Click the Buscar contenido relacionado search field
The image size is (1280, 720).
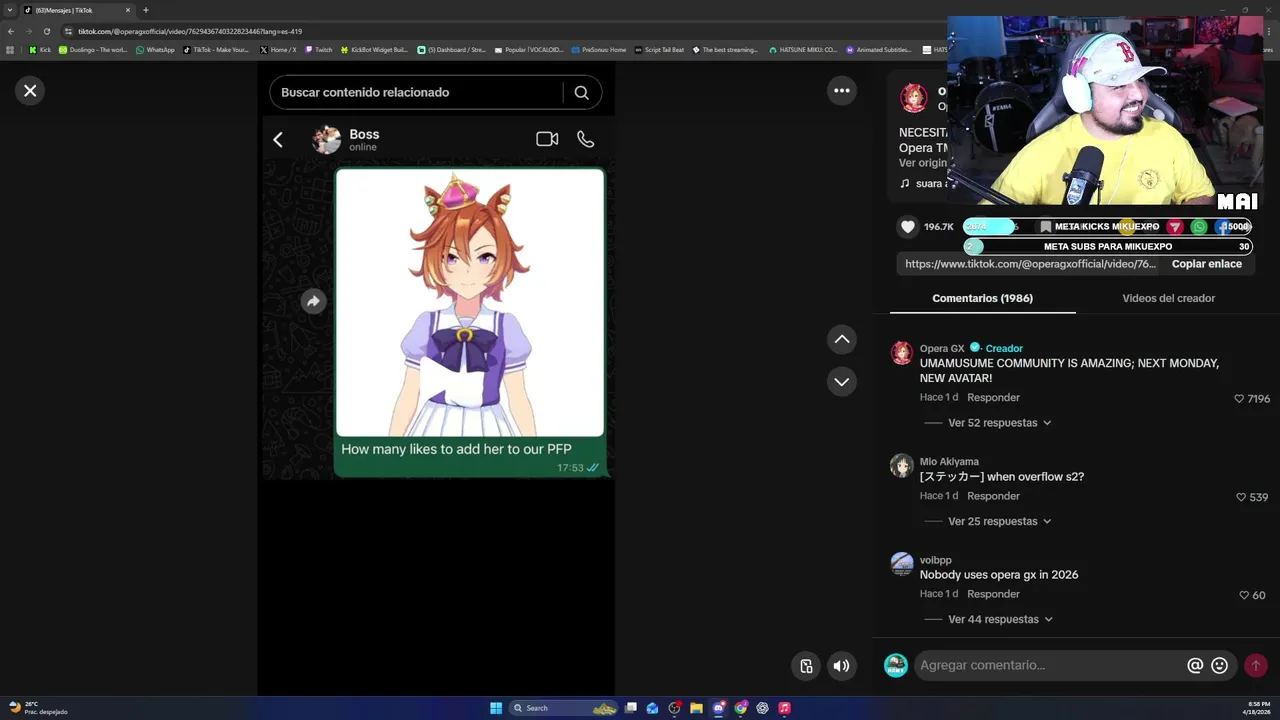(x=415, y=92)
